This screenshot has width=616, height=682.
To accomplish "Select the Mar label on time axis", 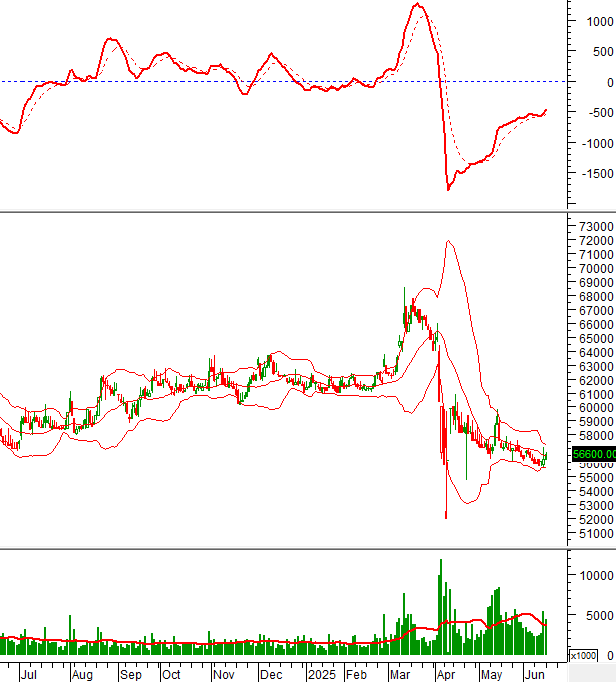I will [400, 675].
